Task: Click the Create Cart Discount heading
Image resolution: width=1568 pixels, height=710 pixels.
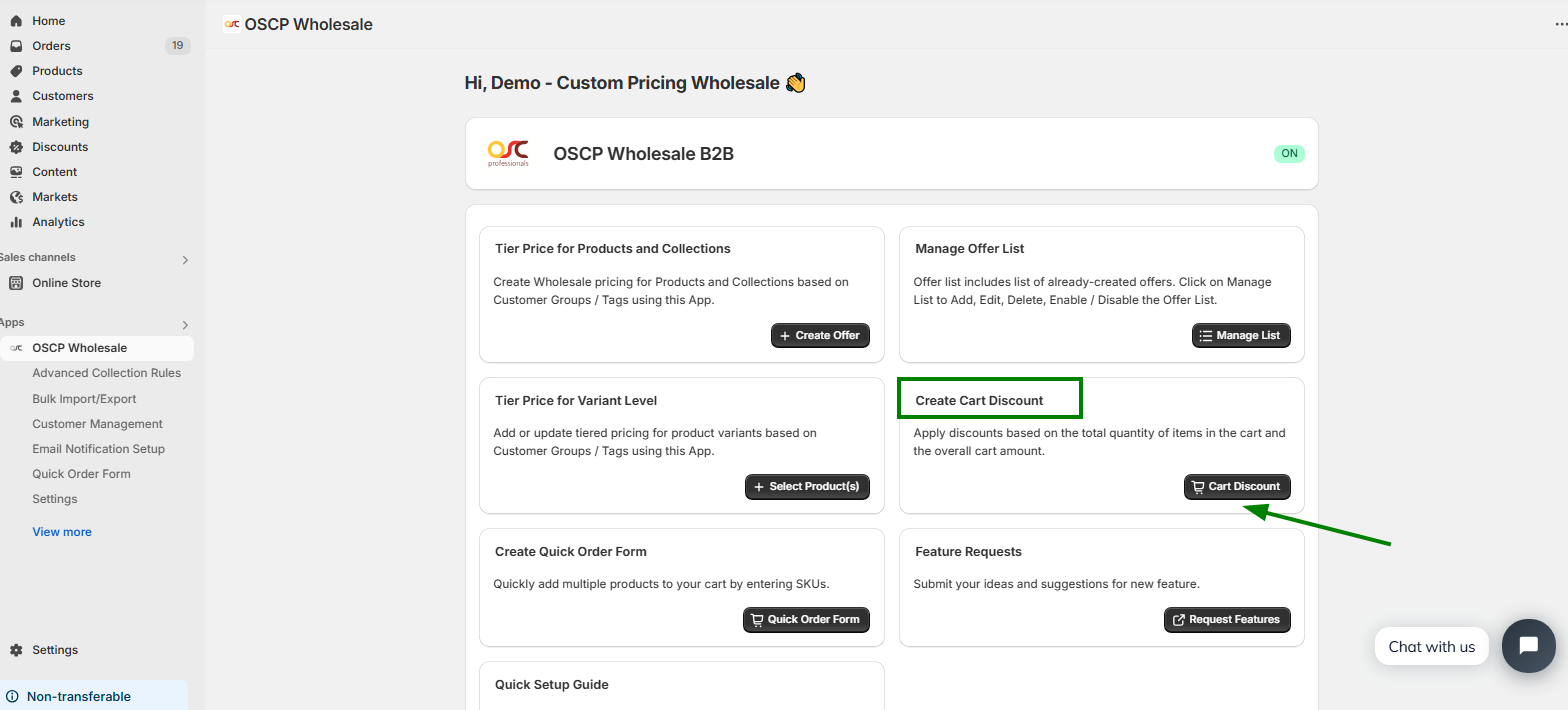Action: click(x=979, y=401)
